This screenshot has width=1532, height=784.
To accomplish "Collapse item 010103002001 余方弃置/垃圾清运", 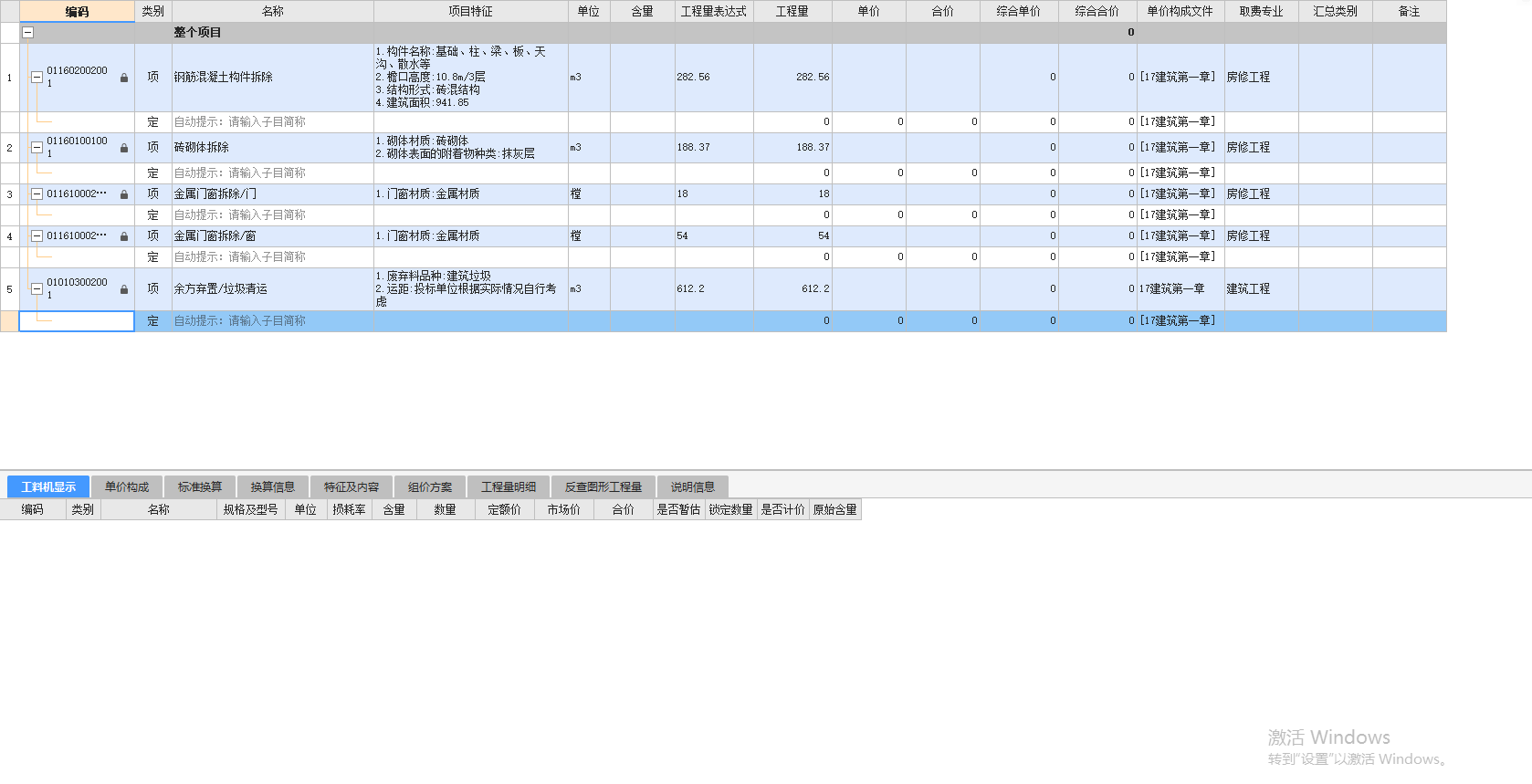I will point(37,288).
